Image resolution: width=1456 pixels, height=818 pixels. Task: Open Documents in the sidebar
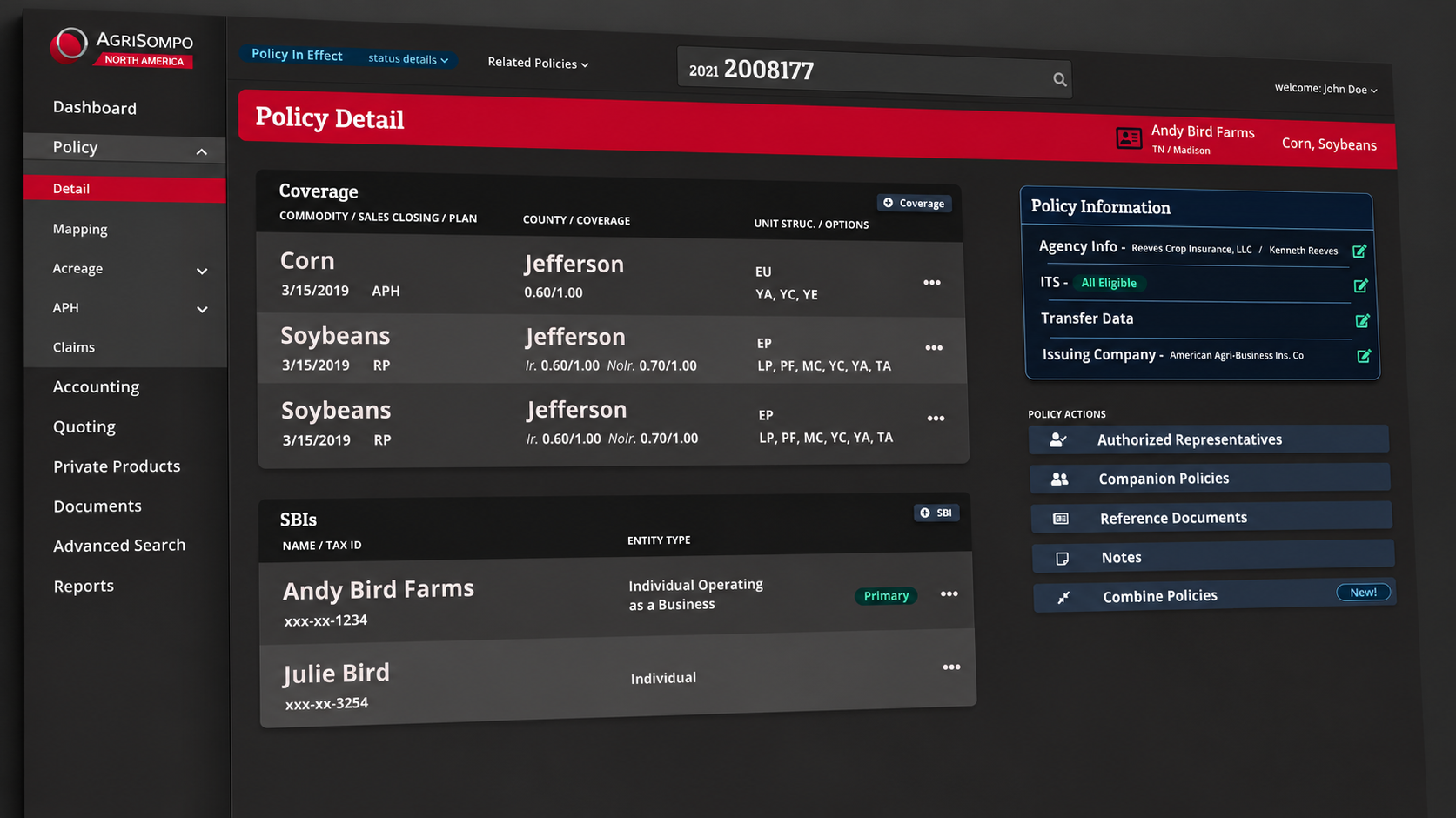pos(97,506)
